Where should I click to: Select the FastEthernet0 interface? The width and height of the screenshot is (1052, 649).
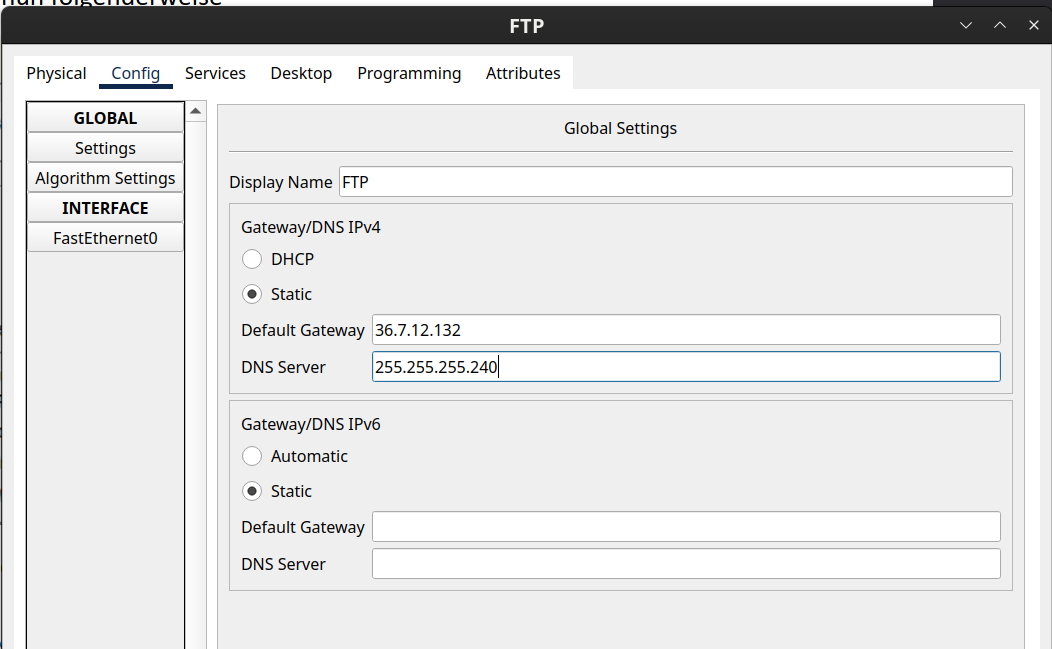click(105, 238)
